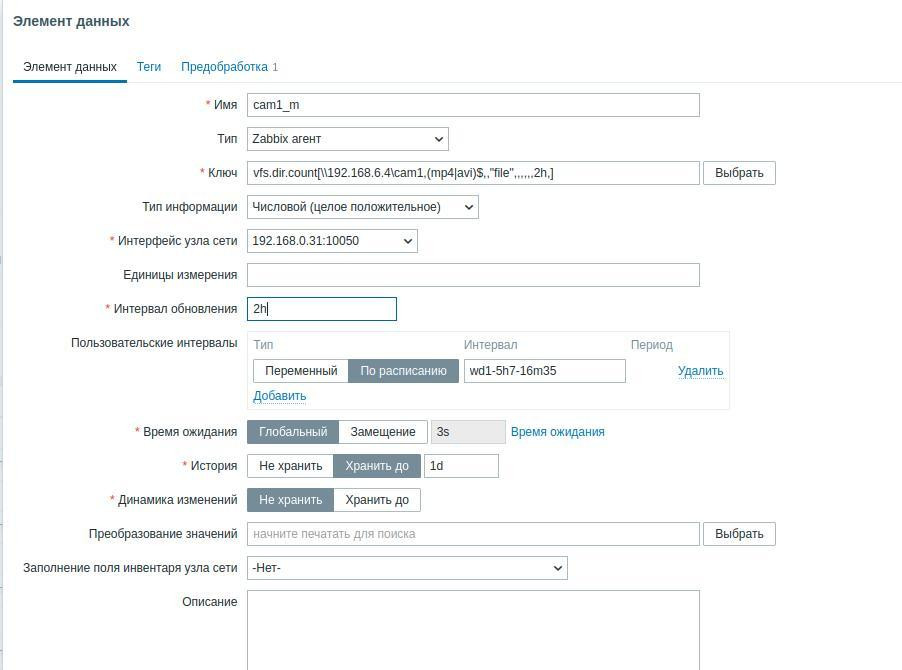The height and width of the screenshot is (670, 902).
Task: Switch to the Теги tab
Action: 148,67
